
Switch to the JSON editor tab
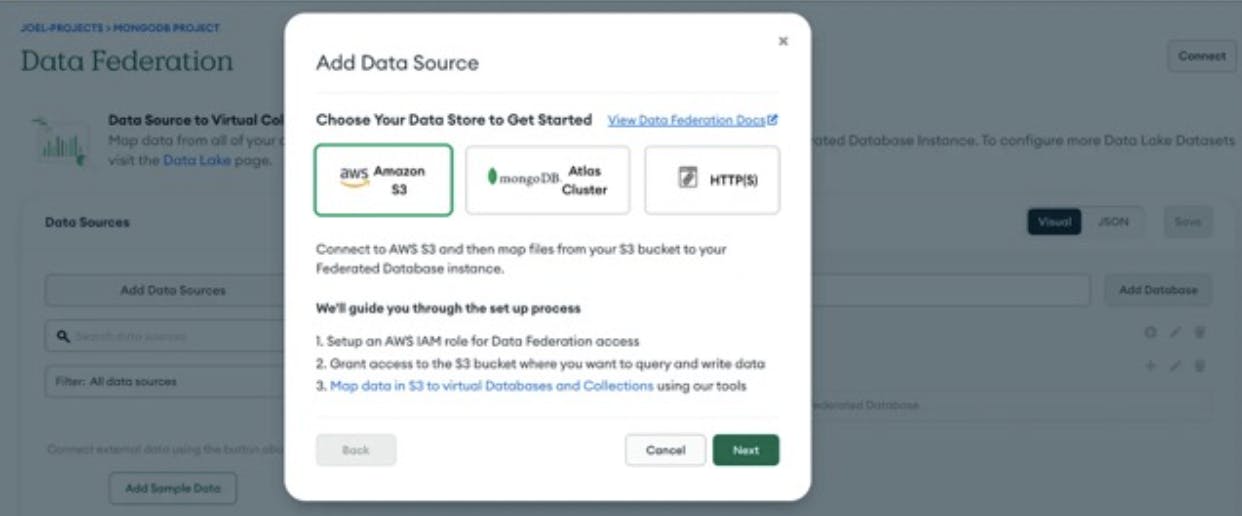coord(1113,222)
